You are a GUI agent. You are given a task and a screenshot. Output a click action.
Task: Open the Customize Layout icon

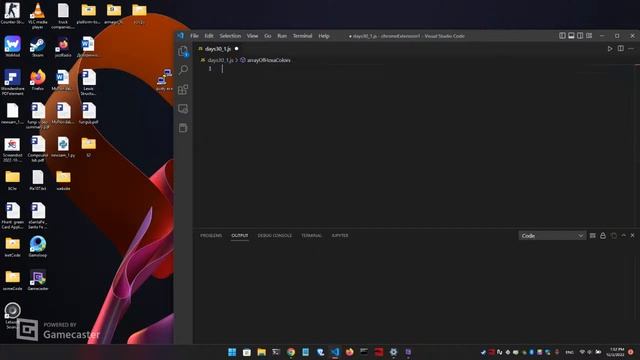(x=589, y=36)
